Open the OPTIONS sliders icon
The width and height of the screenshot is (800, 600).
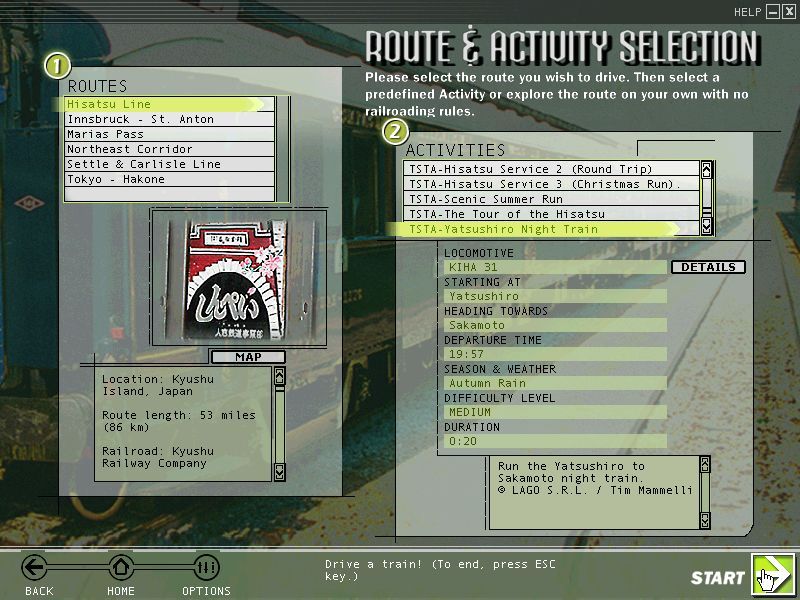coord(206,569)
